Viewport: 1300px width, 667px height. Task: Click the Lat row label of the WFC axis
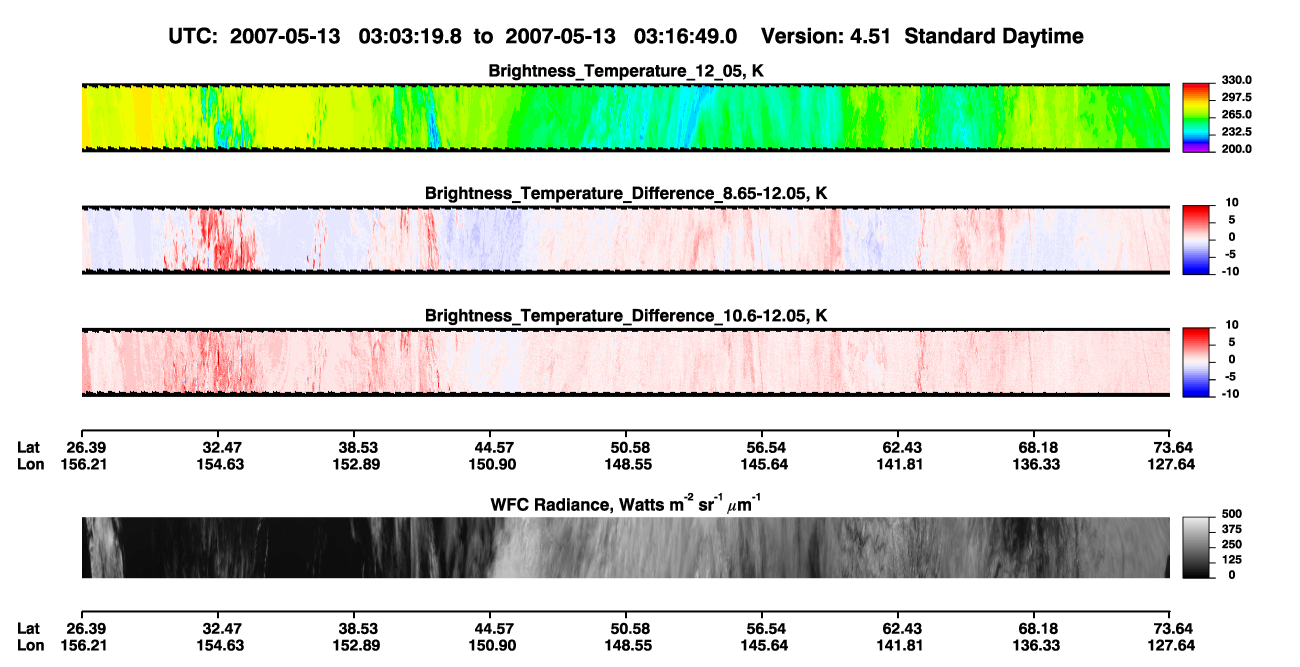pos(29,629)
